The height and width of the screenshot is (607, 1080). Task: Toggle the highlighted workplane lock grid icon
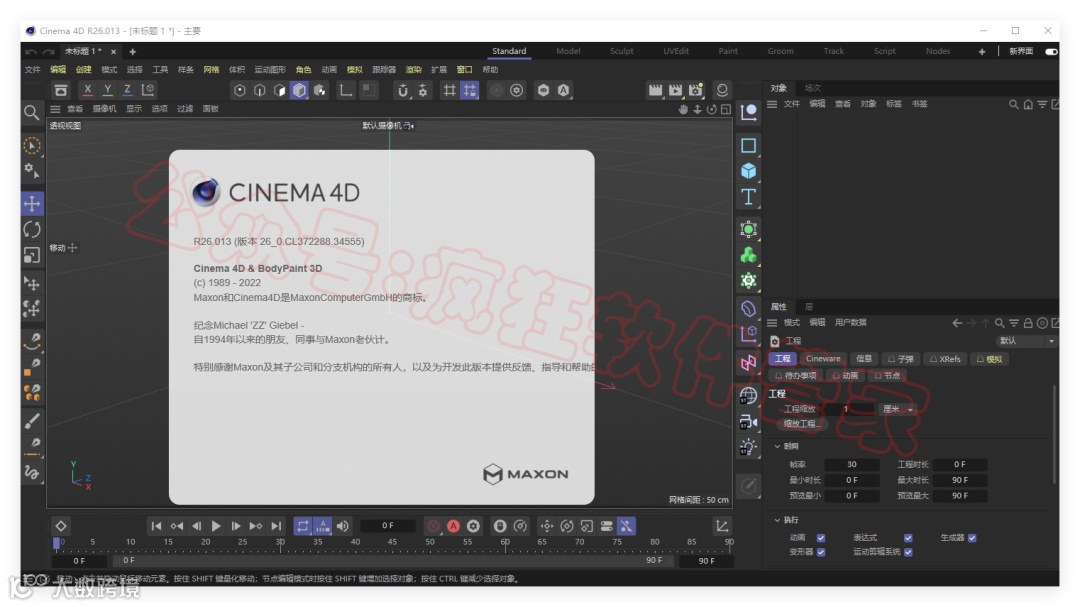(470, 90)
